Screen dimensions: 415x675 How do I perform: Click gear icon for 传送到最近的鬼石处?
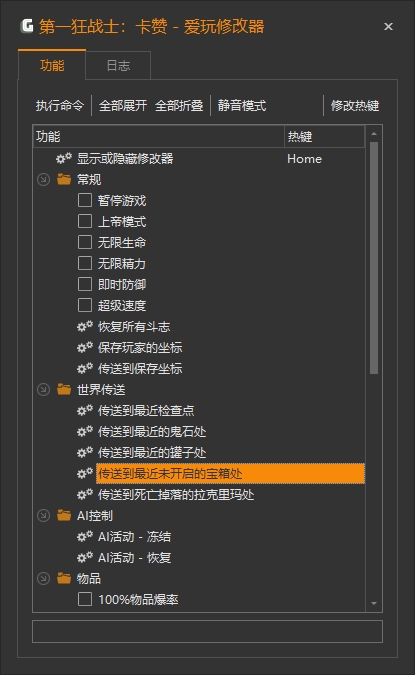tap(85, 431)
